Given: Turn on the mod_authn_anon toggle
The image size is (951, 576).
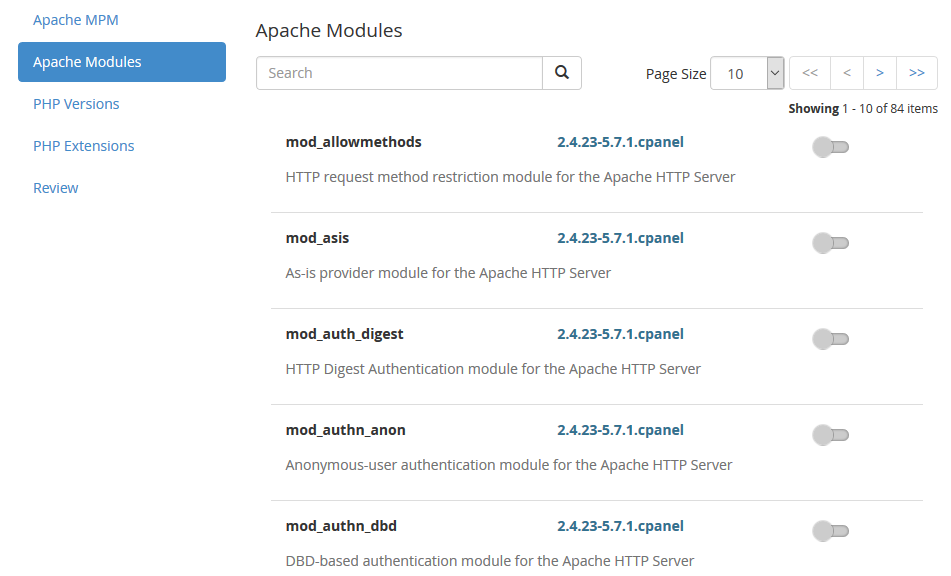Looking at the screenshot, I should (x=830, y=435).
